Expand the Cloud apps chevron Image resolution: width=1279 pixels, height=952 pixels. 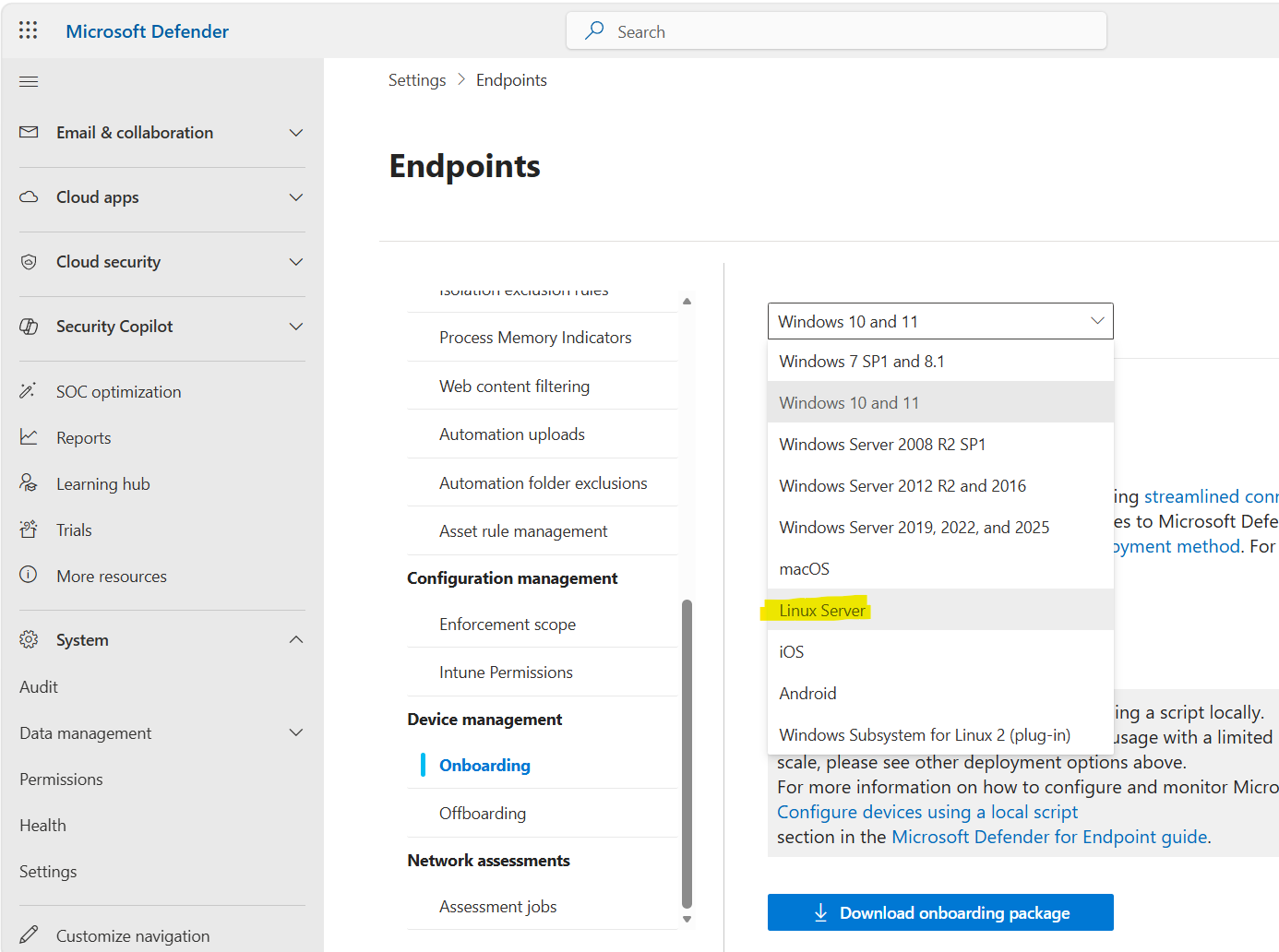click(296, 197)
